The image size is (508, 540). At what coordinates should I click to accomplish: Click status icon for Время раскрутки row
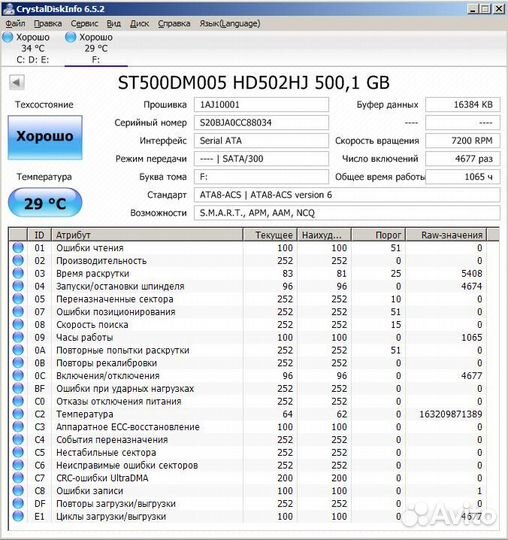coord(18,273)
